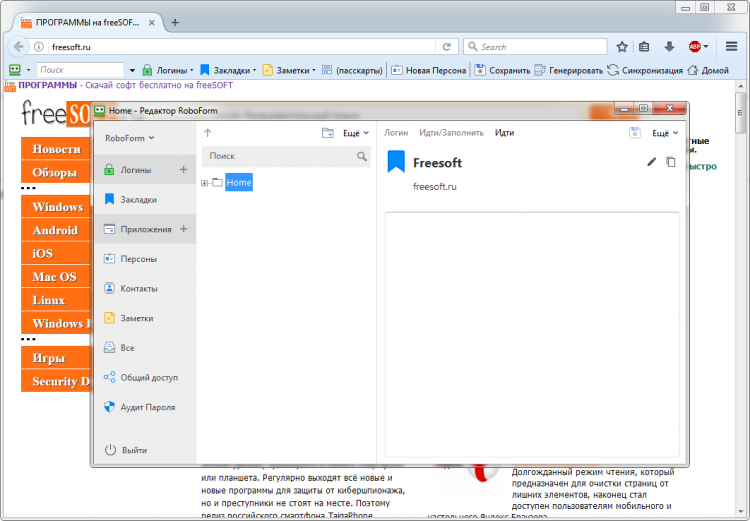Click the plus next to Приложения
Screen dimensions: 750x521
click(x=183, y=229)
